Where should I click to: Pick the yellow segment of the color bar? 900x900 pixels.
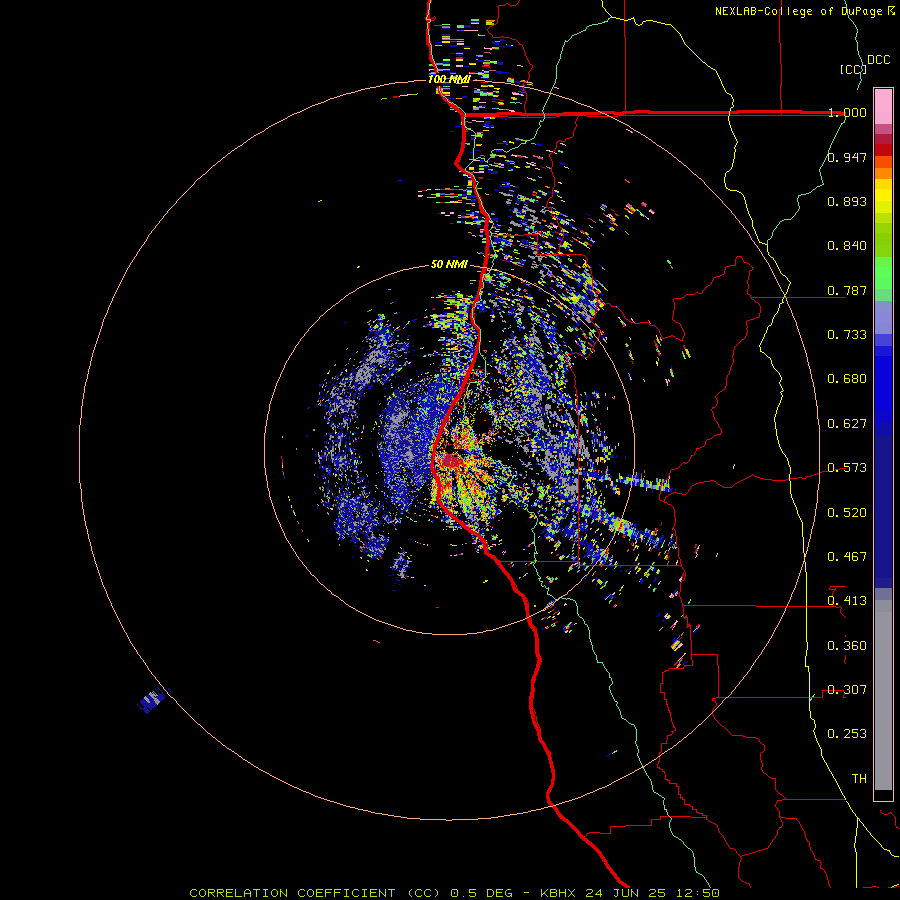883,196
